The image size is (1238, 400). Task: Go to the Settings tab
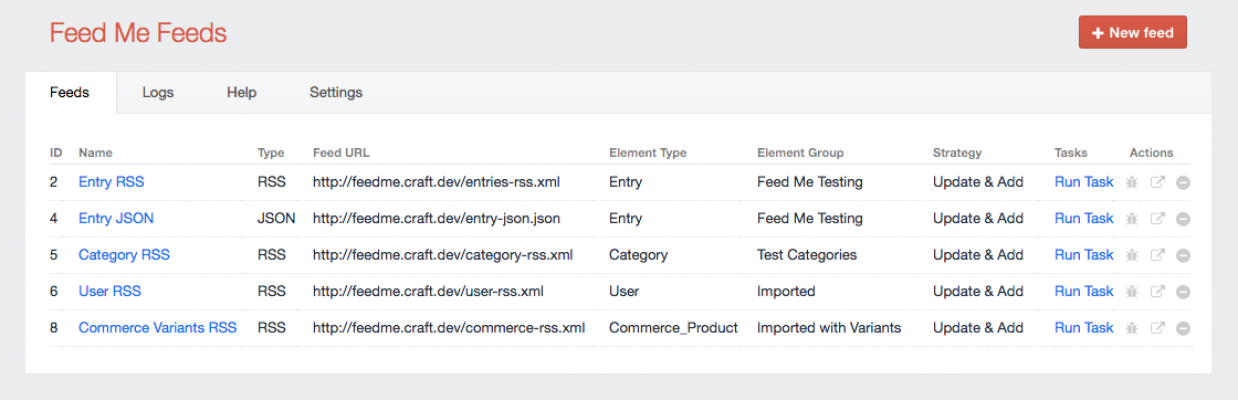point(336,92)
